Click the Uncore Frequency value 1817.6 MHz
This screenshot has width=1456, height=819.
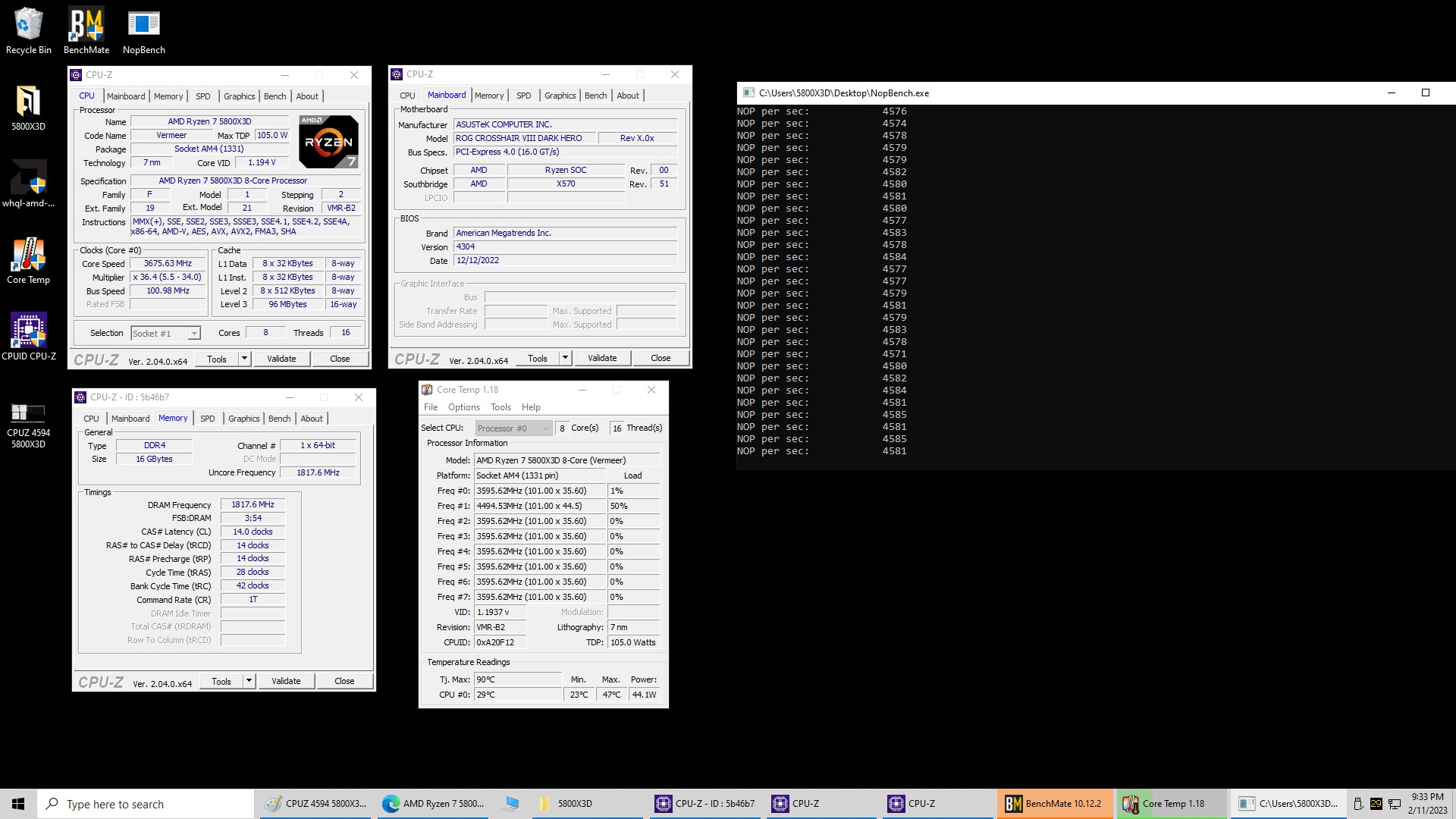(x=318, y=473)
